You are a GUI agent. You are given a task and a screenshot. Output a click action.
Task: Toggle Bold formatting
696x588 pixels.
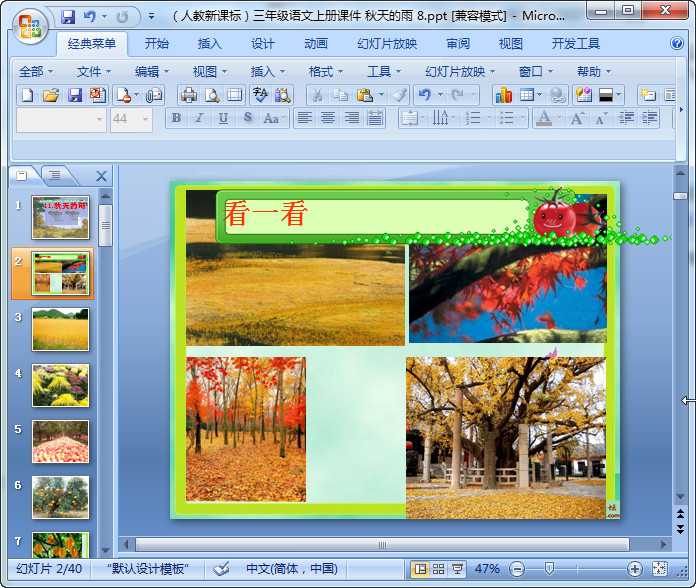tap(176, 118)
